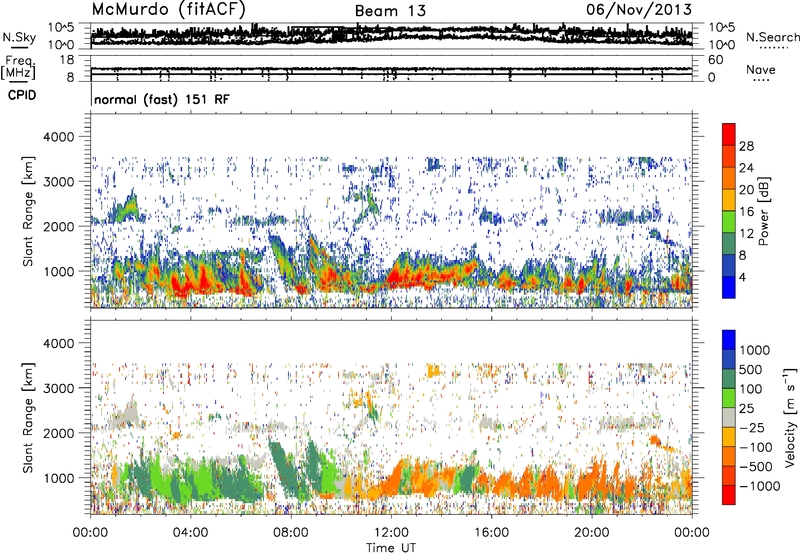Viewport: 800px width, 554px height.
Task: Click the red bottom segment of Velocity color bar
Action: coord(729,495)
